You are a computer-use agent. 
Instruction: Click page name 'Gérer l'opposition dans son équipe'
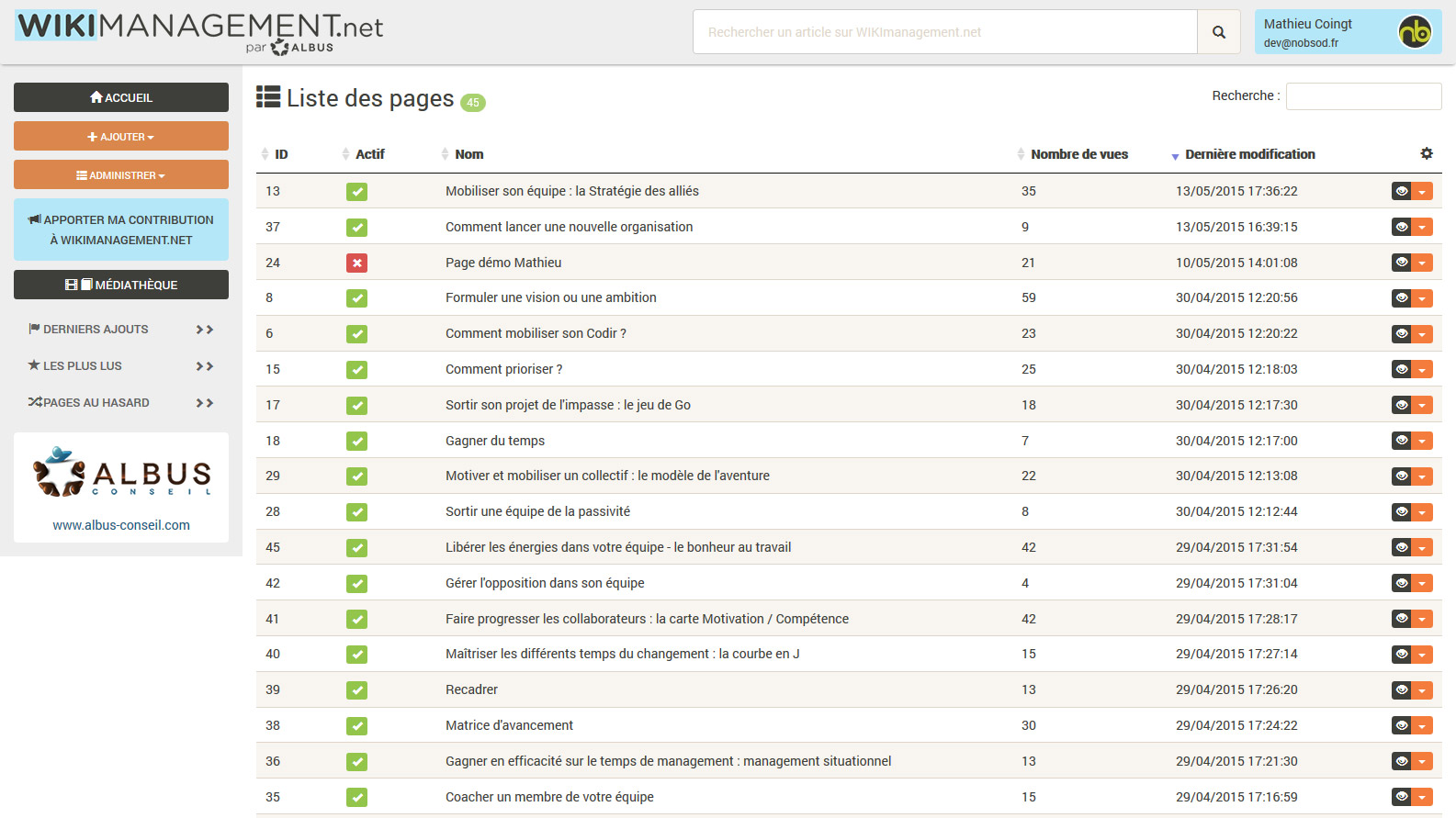545,583
